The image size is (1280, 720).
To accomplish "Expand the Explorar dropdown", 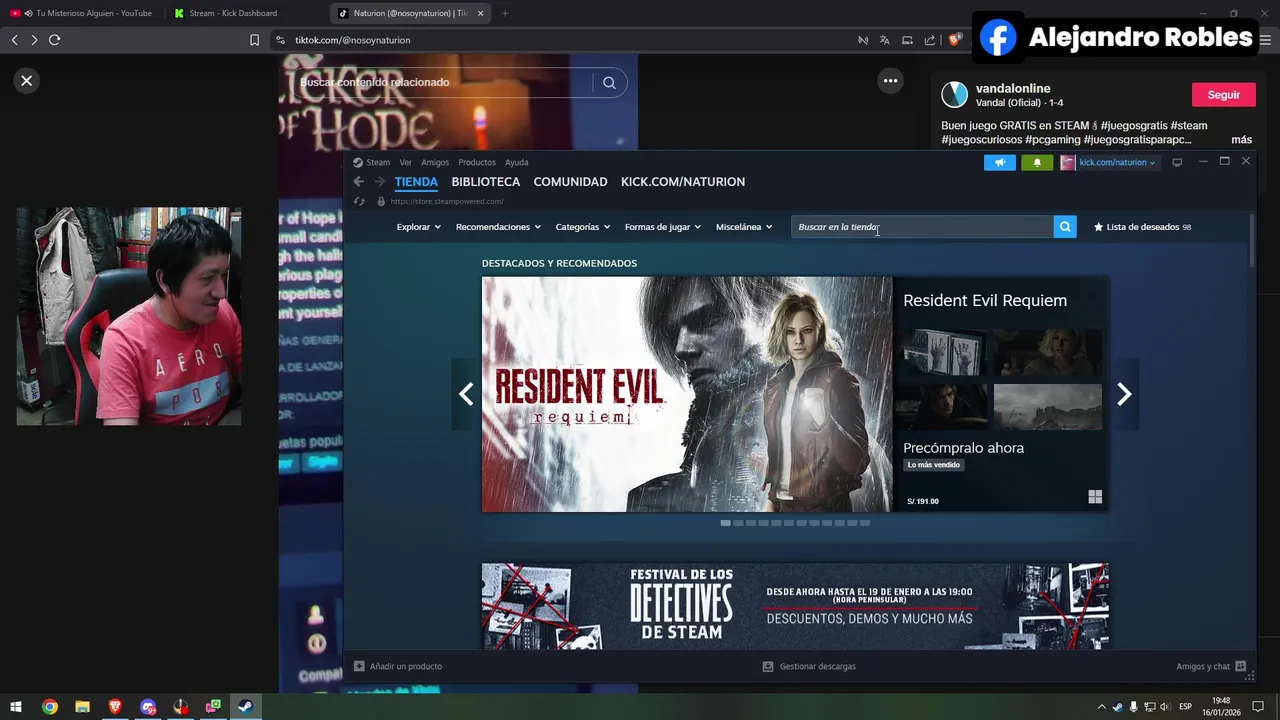I will coord(418,227).
